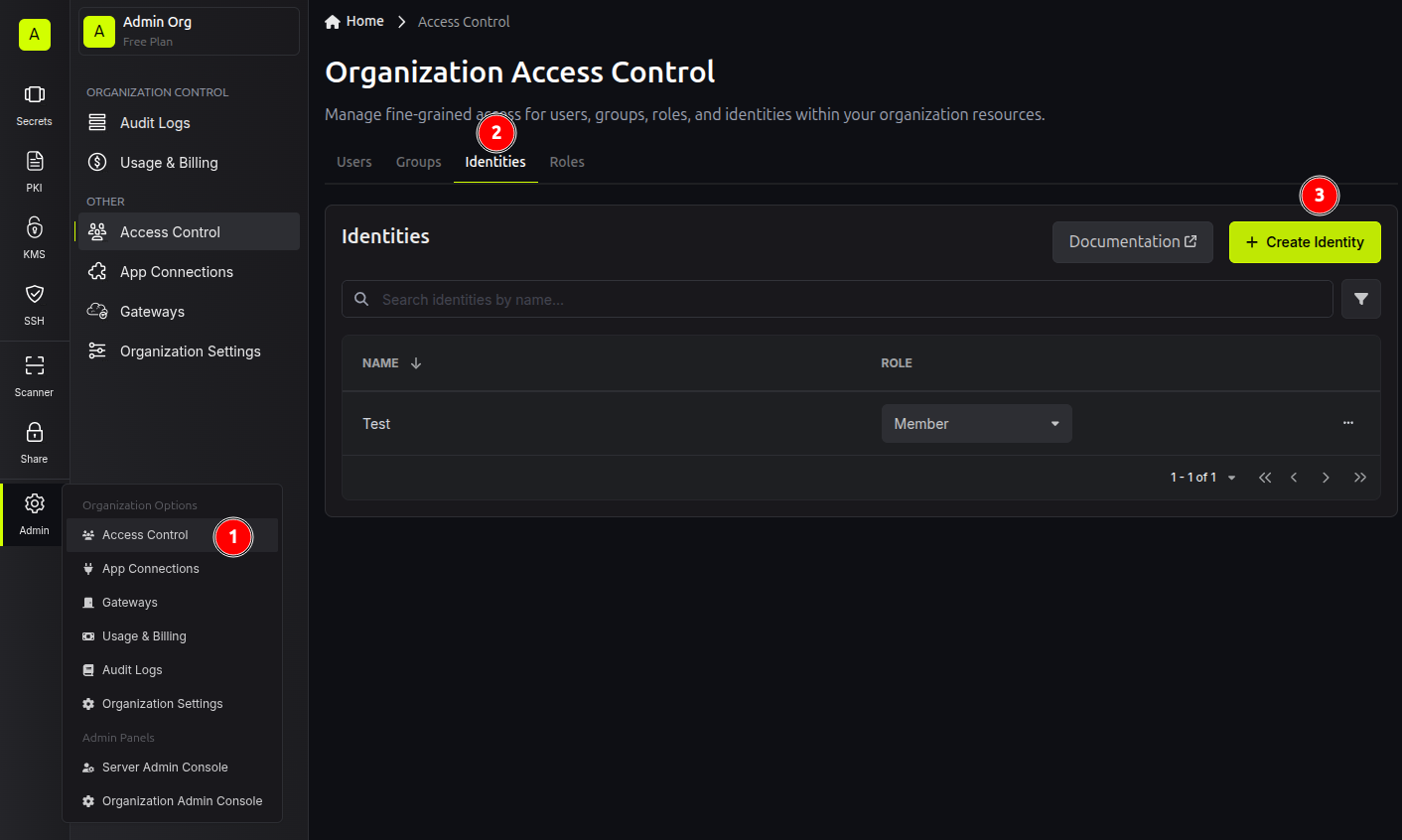
Task: Go to the next page arrow
Action: (1326, 478)
